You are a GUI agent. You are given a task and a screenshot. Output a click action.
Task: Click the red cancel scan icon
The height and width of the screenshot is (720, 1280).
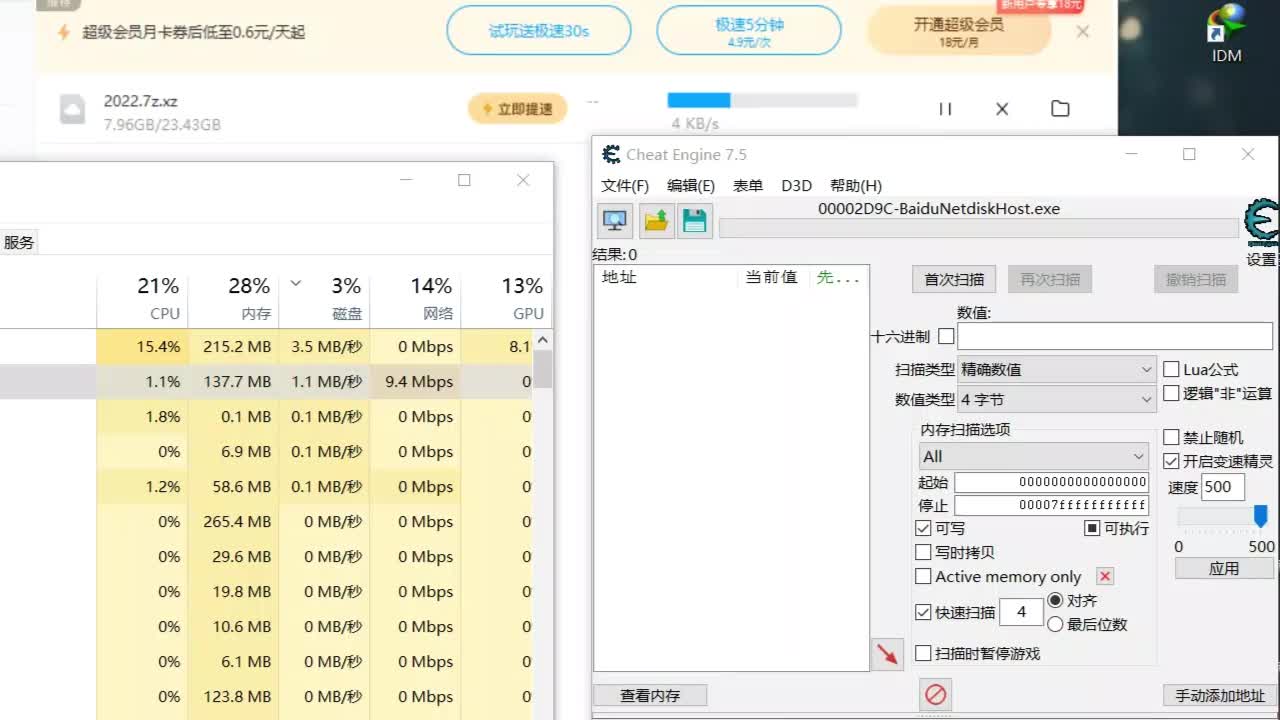(x=936, y=694)
